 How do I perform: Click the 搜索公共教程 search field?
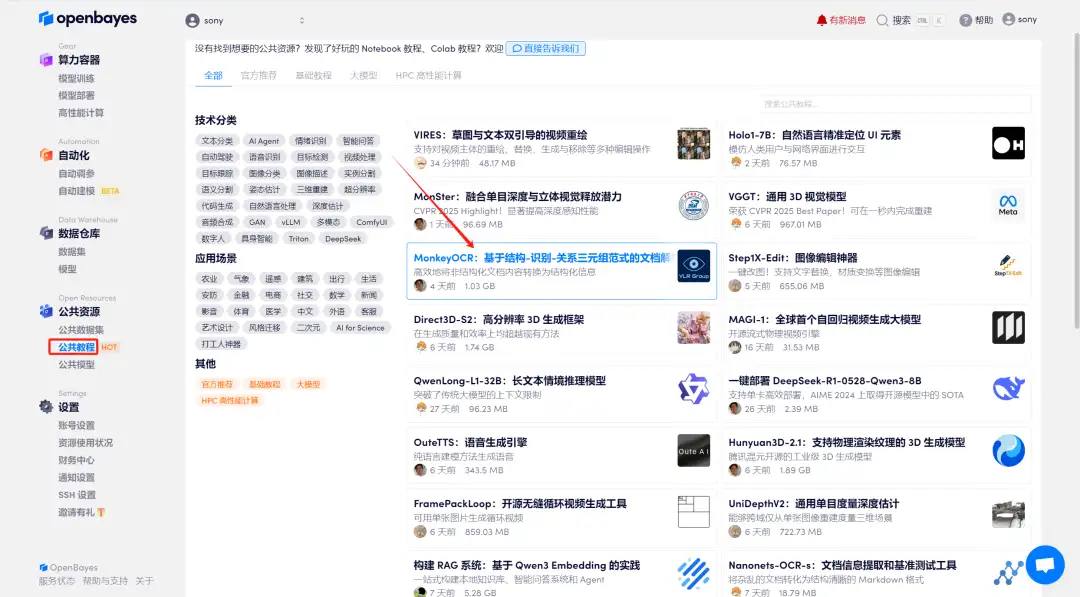tap(895, 104)
